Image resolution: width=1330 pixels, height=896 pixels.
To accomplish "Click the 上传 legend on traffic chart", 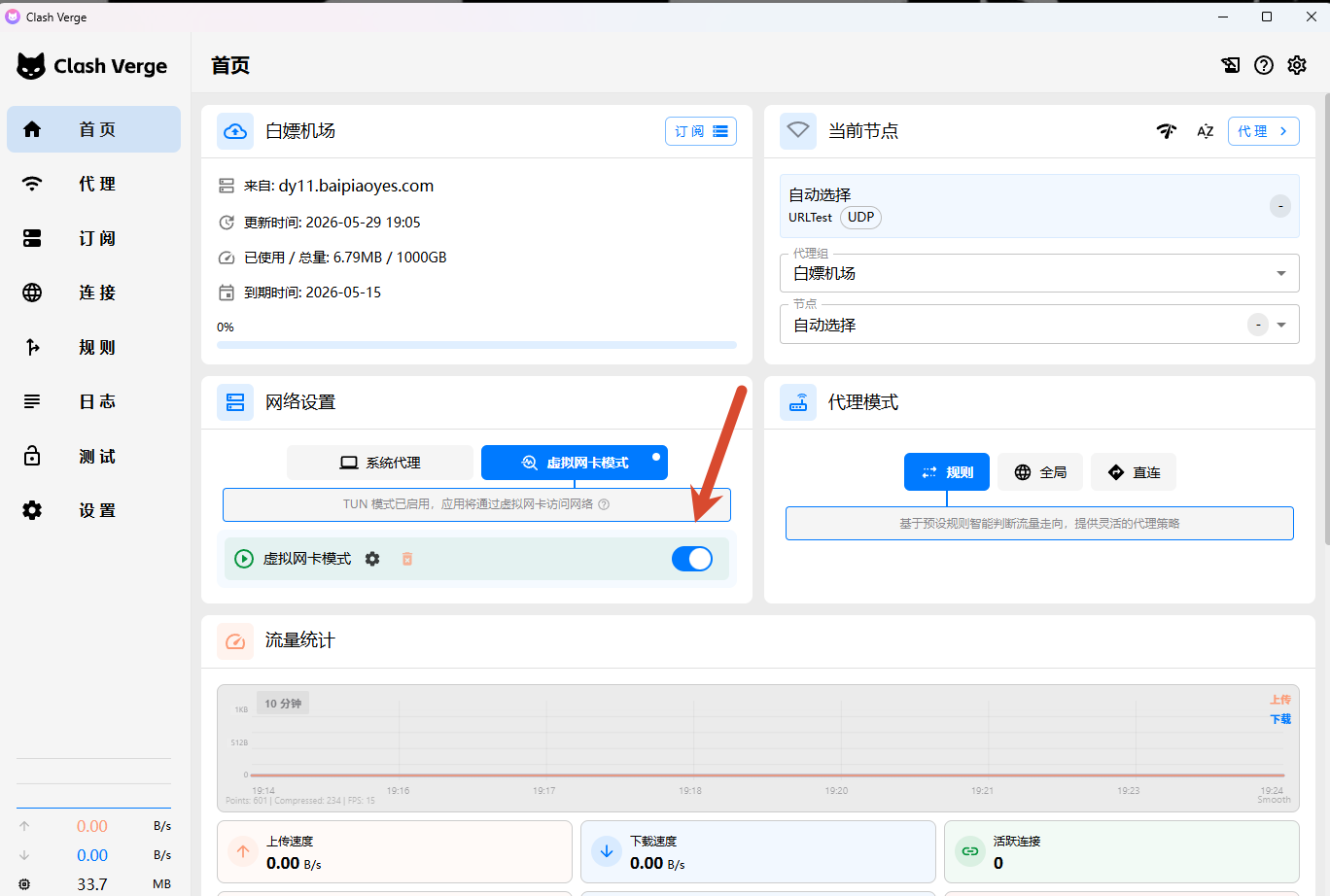I will pos(1280,700).
